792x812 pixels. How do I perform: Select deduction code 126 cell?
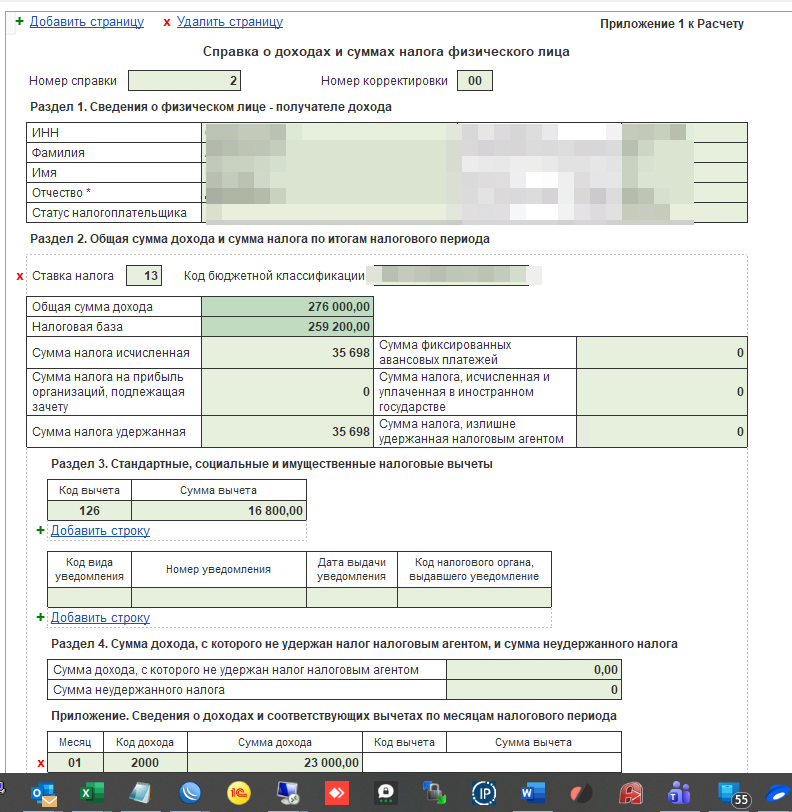click(x=89, y=510)
